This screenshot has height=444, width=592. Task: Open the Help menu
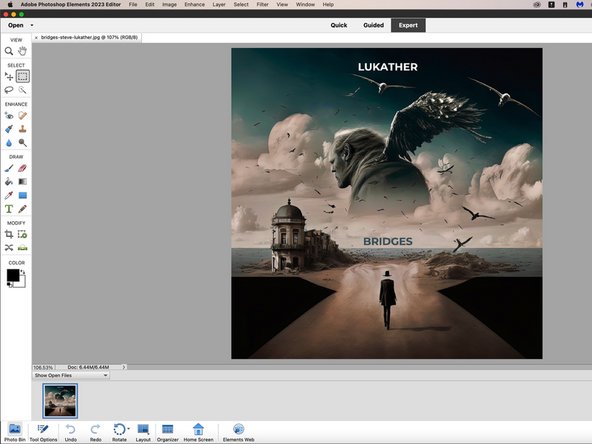click(328, 5)
